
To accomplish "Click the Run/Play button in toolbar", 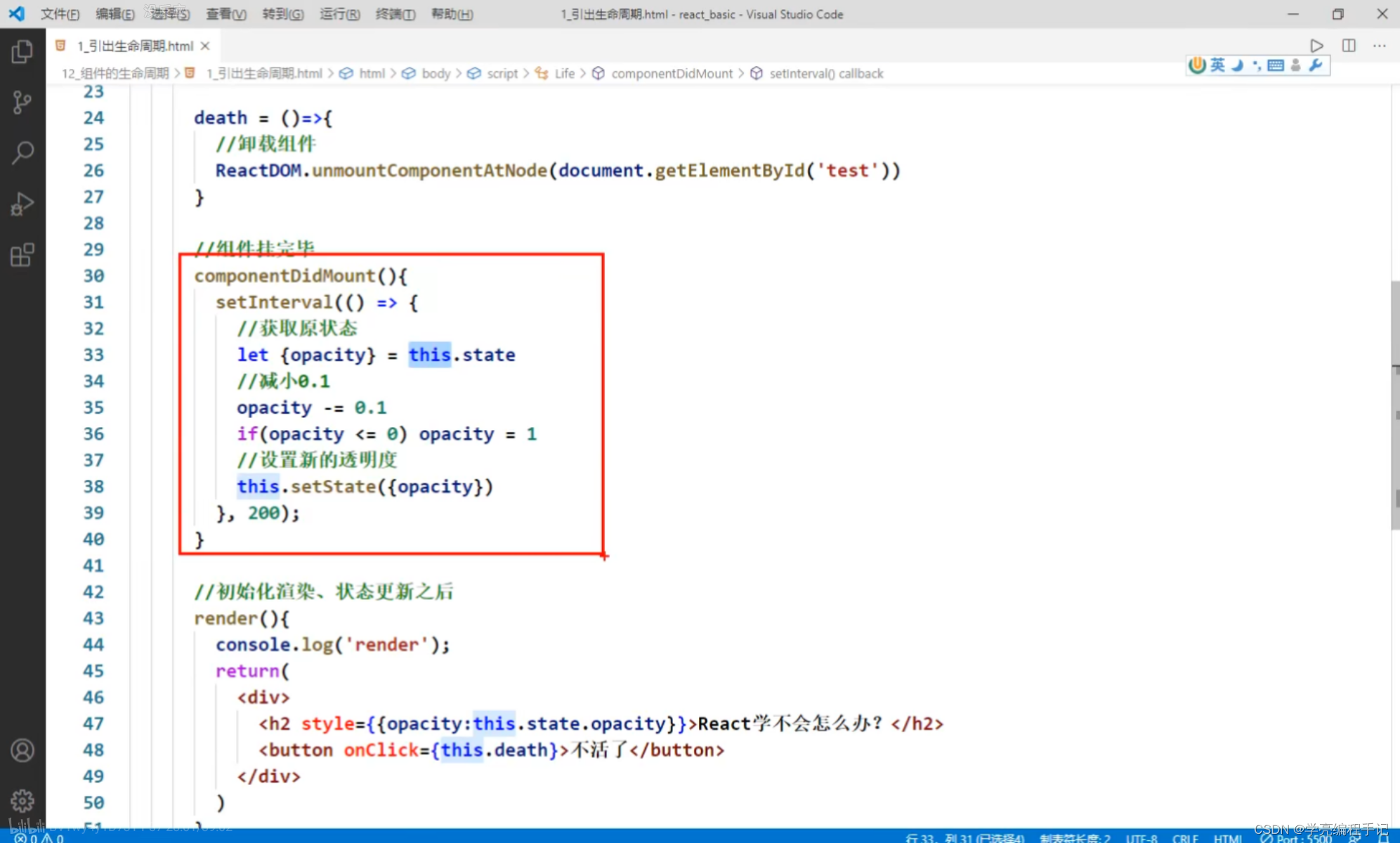I will (x=1317, y=45).
